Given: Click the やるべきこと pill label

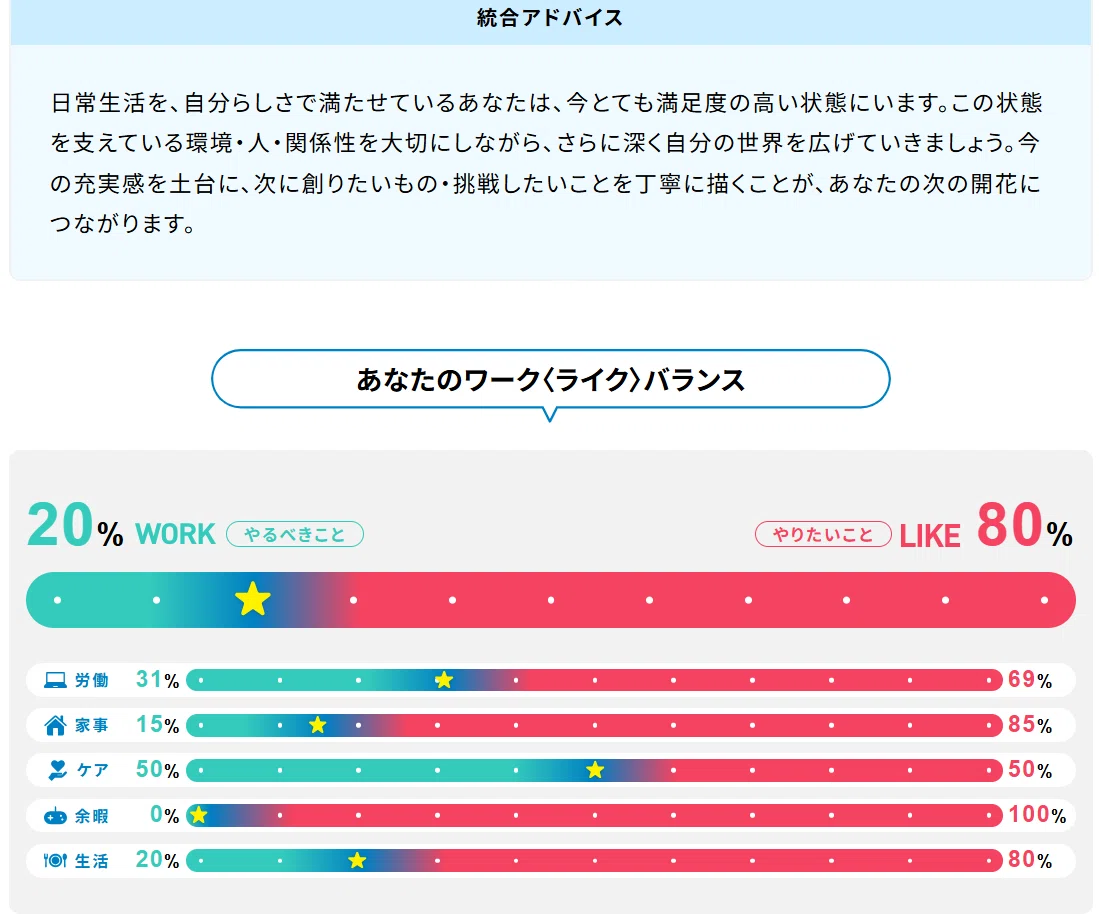Looking at the screenshot, I should [294, 534].
